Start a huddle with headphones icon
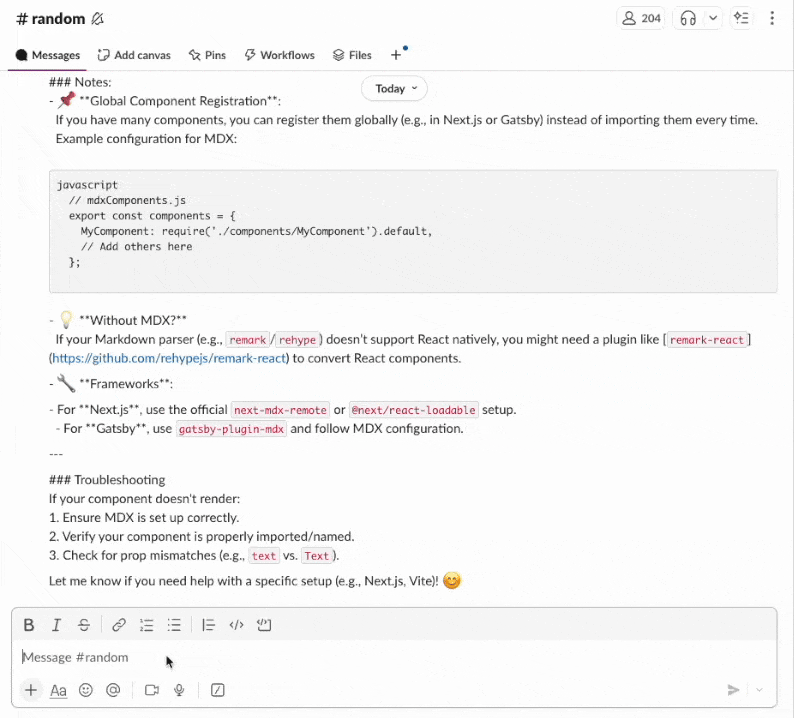794x718 pixels. (688, 18)
